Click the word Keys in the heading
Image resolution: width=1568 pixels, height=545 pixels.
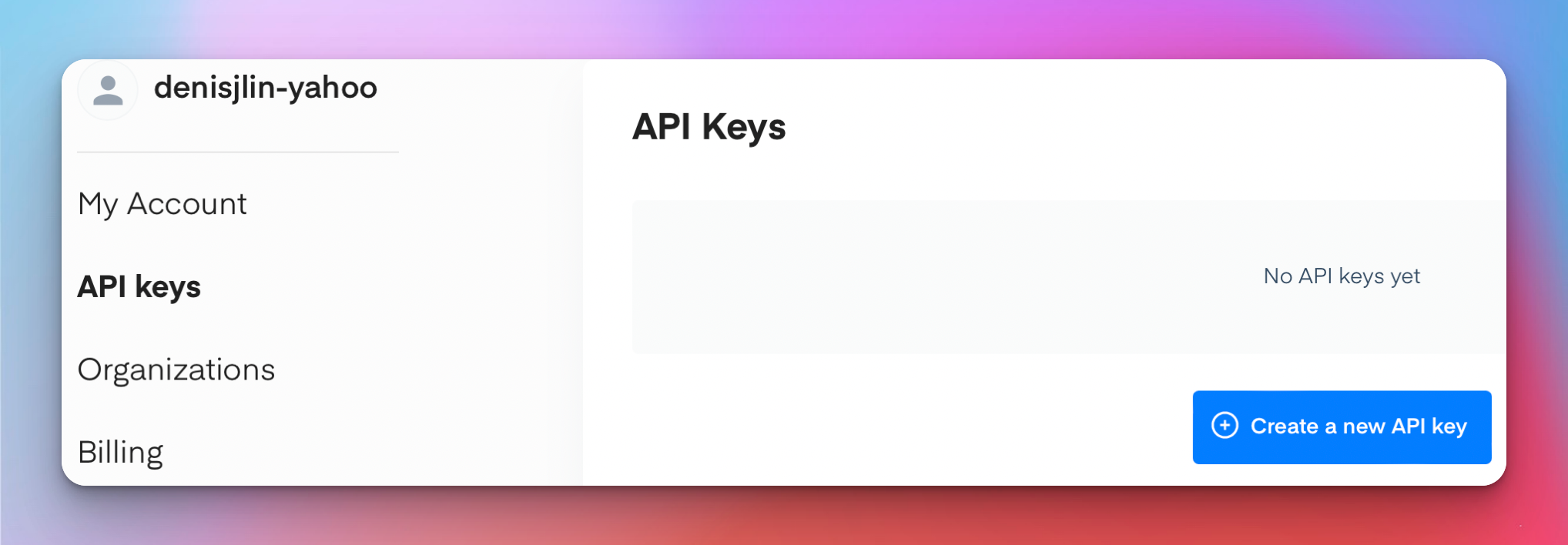744,127
